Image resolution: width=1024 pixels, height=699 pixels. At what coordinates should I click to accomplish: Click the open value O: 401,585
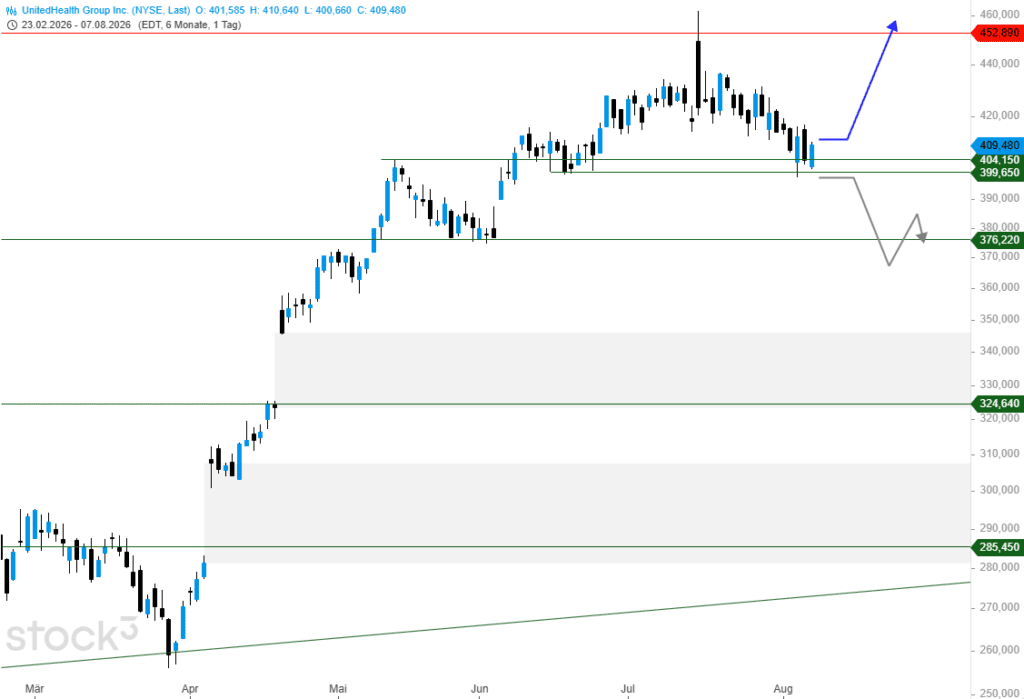tap(219, 10)
